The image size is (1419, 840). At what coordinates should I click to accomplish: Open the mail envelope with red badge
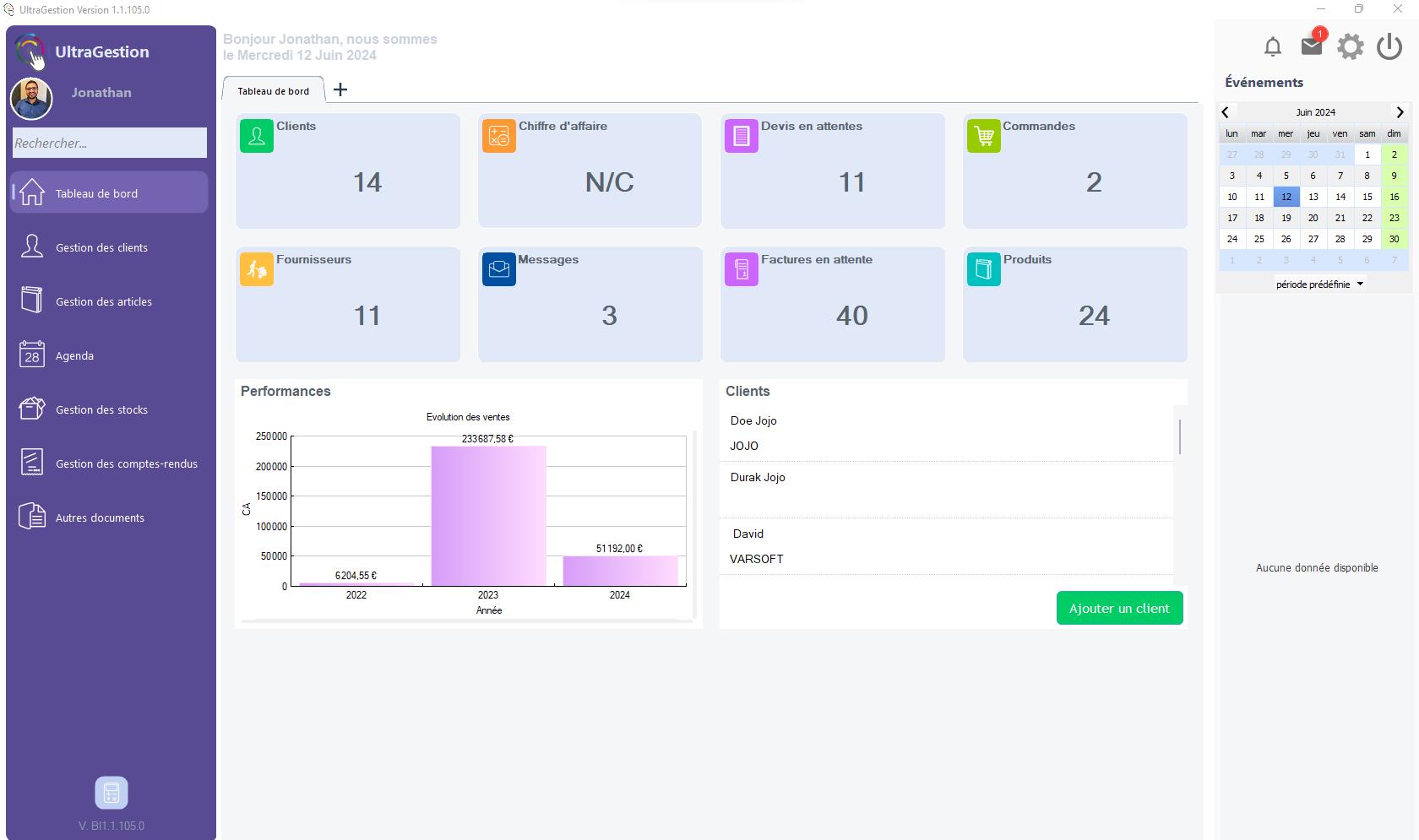[1313, 44]
